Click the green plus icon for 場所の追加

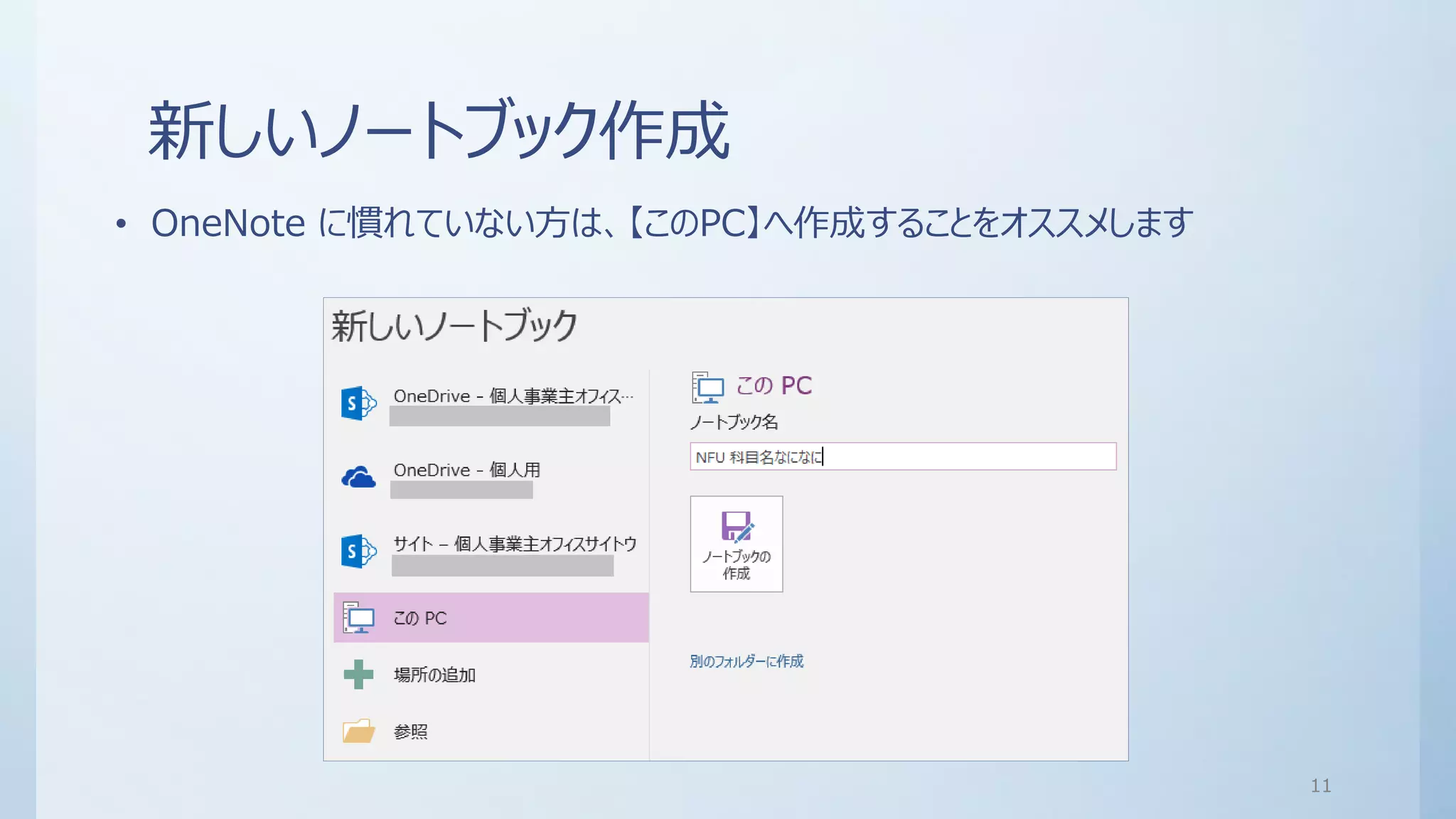tap(358, 675)
